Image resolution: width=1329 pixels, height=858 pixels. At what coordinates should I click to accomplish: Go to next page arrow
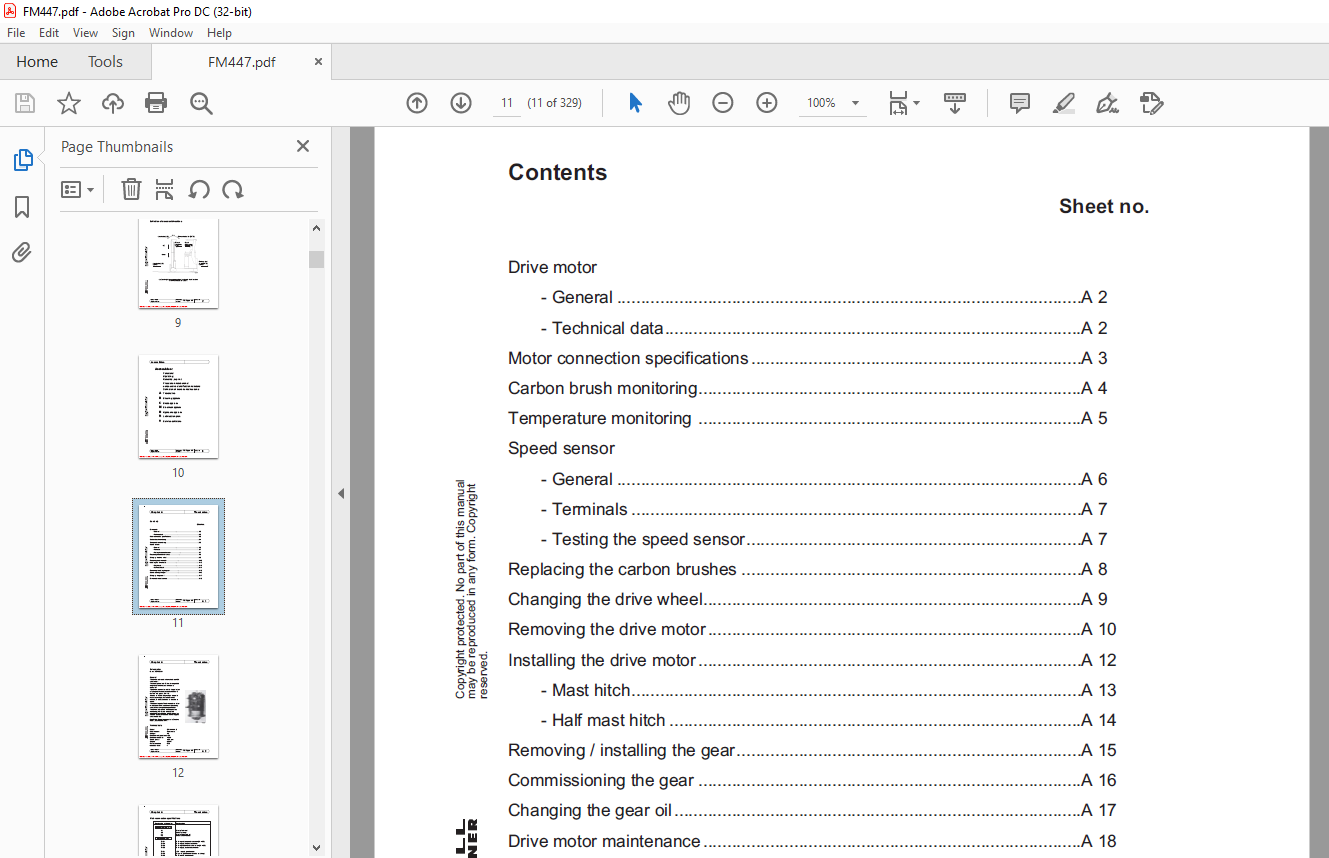461,103
